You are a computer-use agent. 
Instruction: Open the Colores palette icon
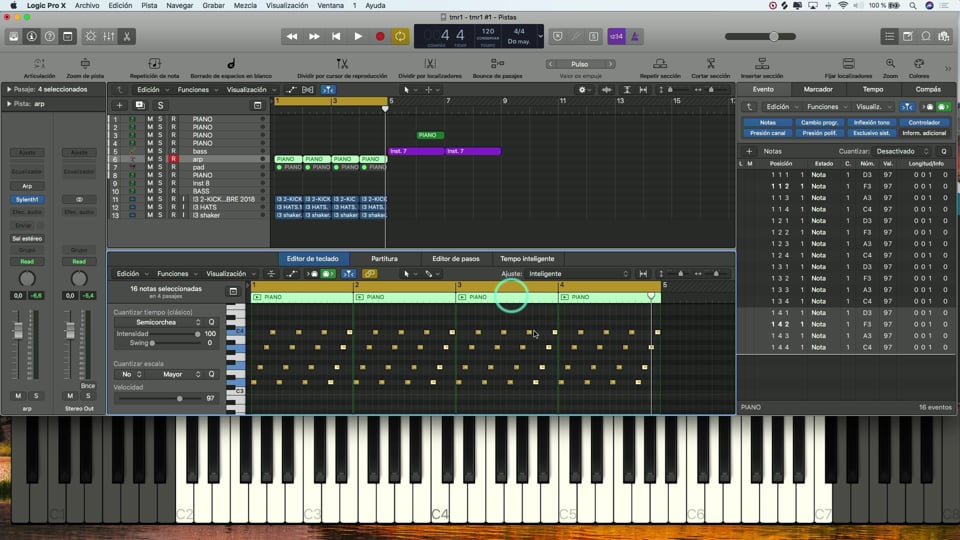click(x=919, y=64)
